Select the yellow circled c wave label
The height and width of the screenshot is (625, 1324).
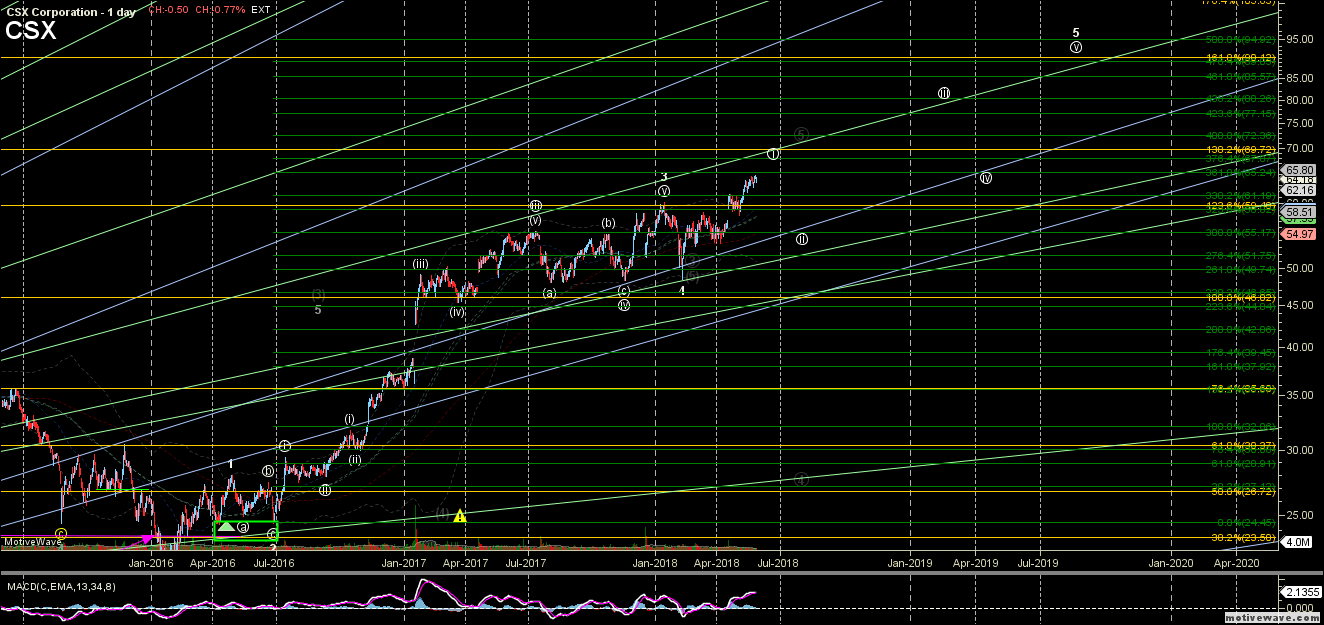(62, 534)
